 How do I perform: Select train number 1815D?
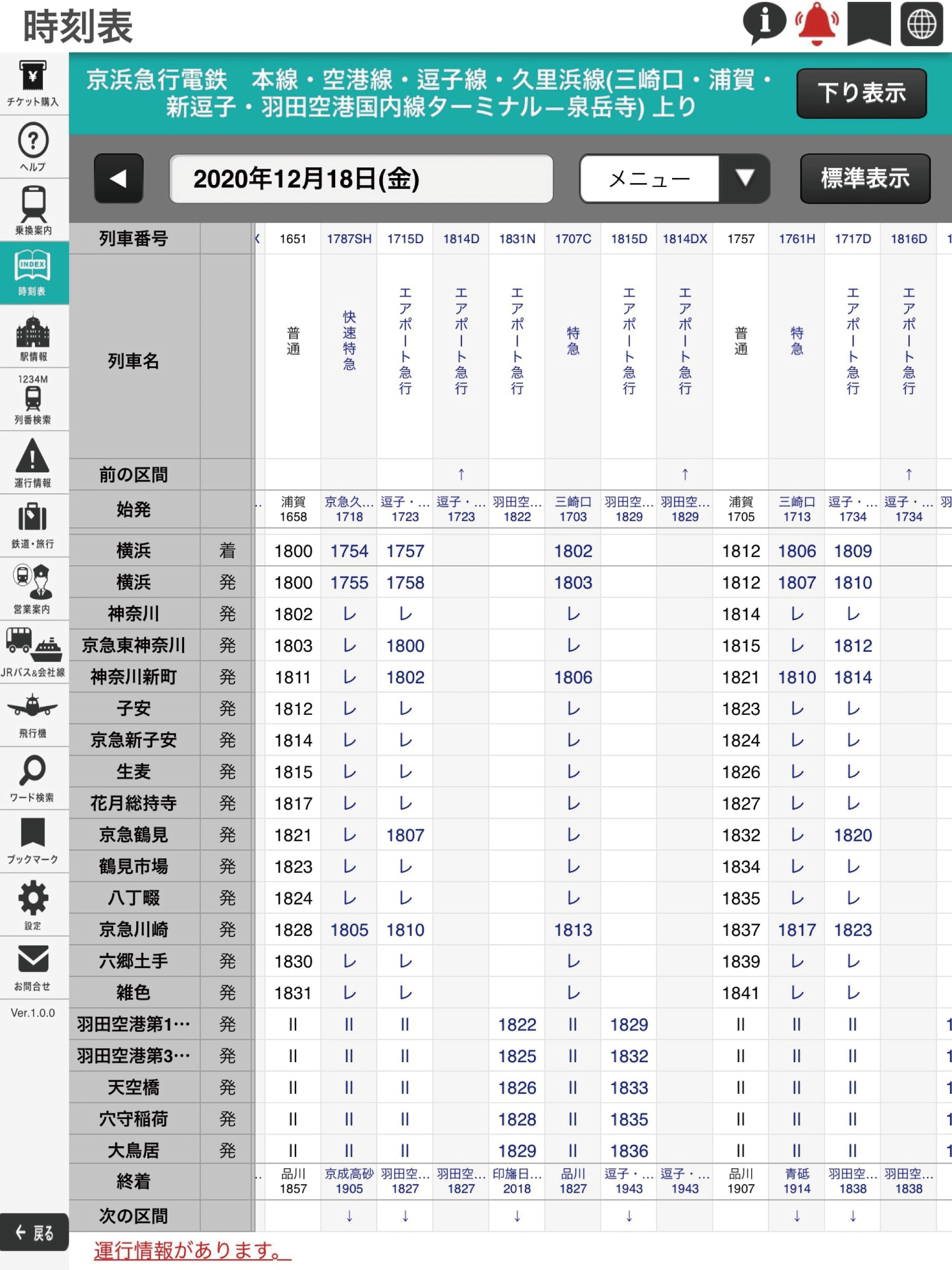(629, 239)
